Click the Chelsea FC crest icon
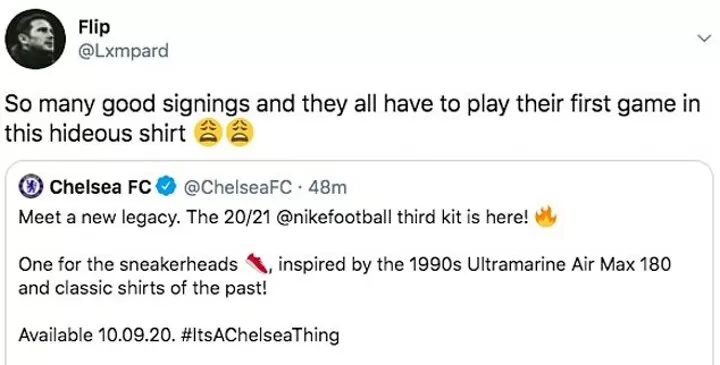The width and height of the screenshot is (720, 365). [31, 187]
